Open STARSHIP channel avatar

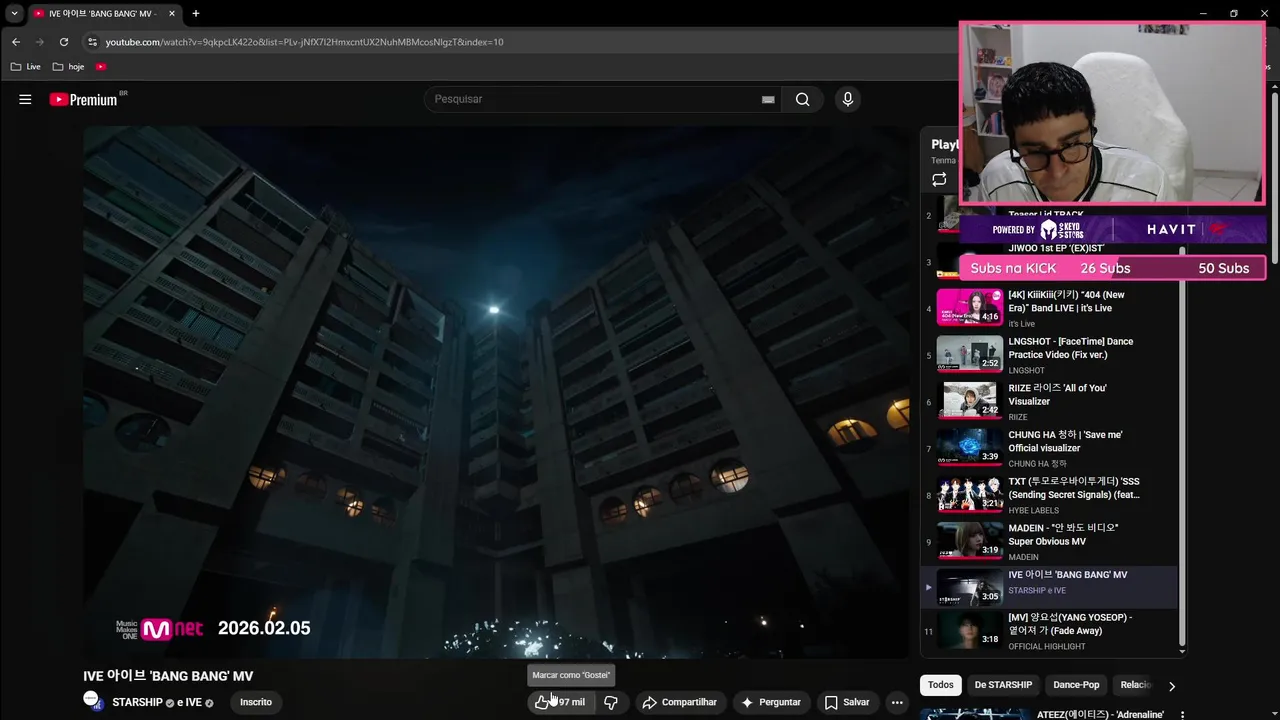(x=93, y=701)
